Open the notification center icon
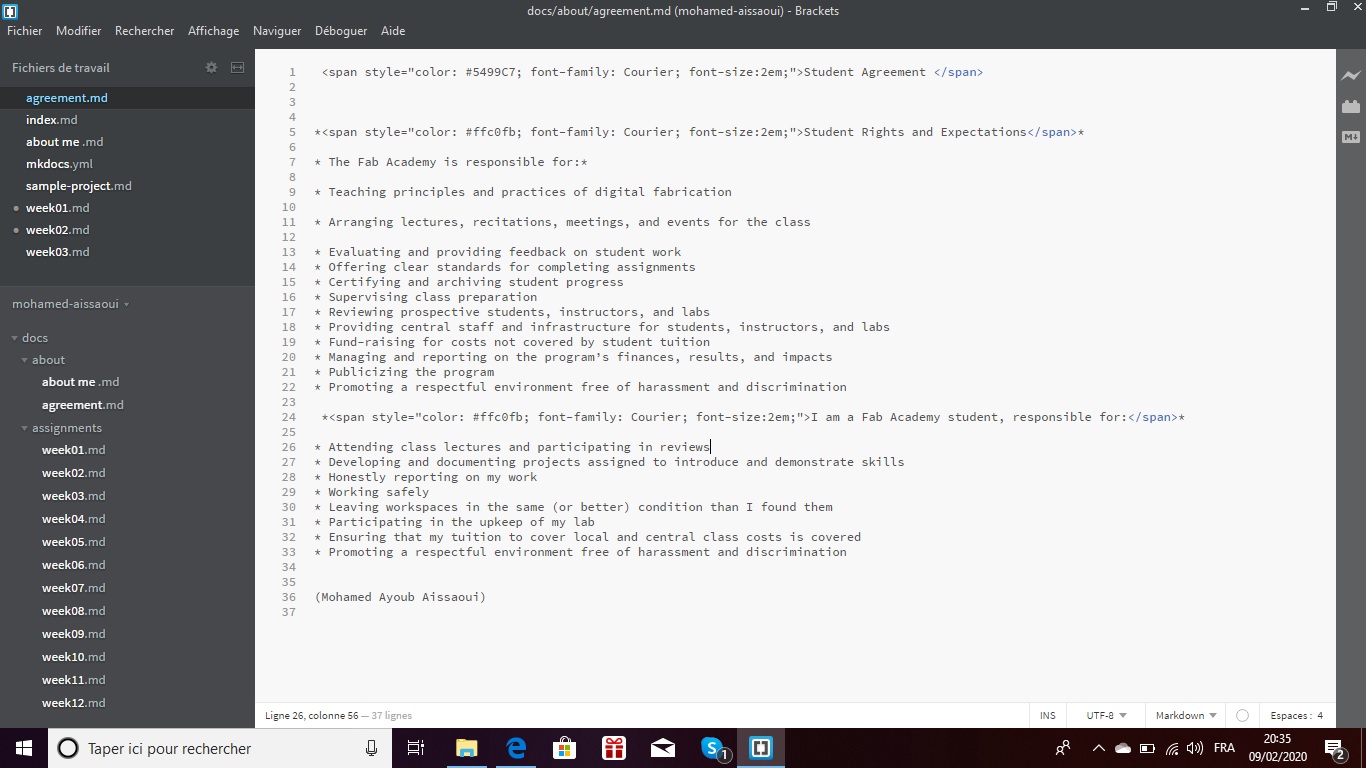1366x768 pixels. click(x=1334, y=748)
